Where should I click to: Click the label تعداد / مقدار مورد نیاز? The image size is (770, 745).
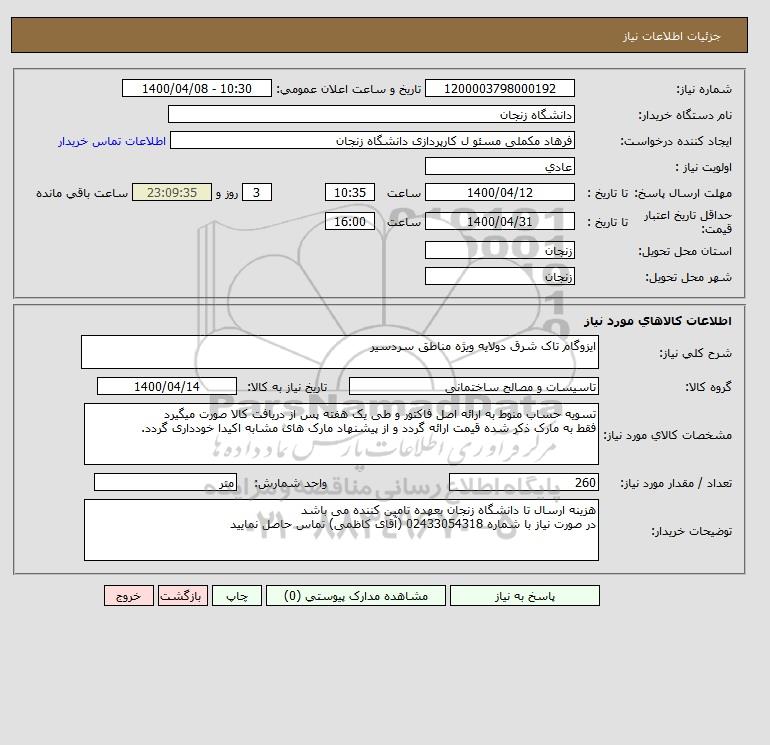click(x=676, y=483)
